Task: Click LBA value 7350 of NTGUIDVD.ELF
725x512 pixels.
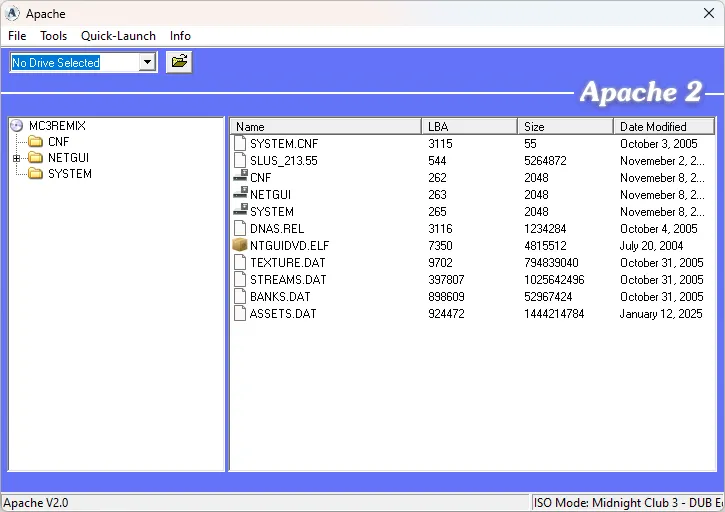Action: (440, 246)
